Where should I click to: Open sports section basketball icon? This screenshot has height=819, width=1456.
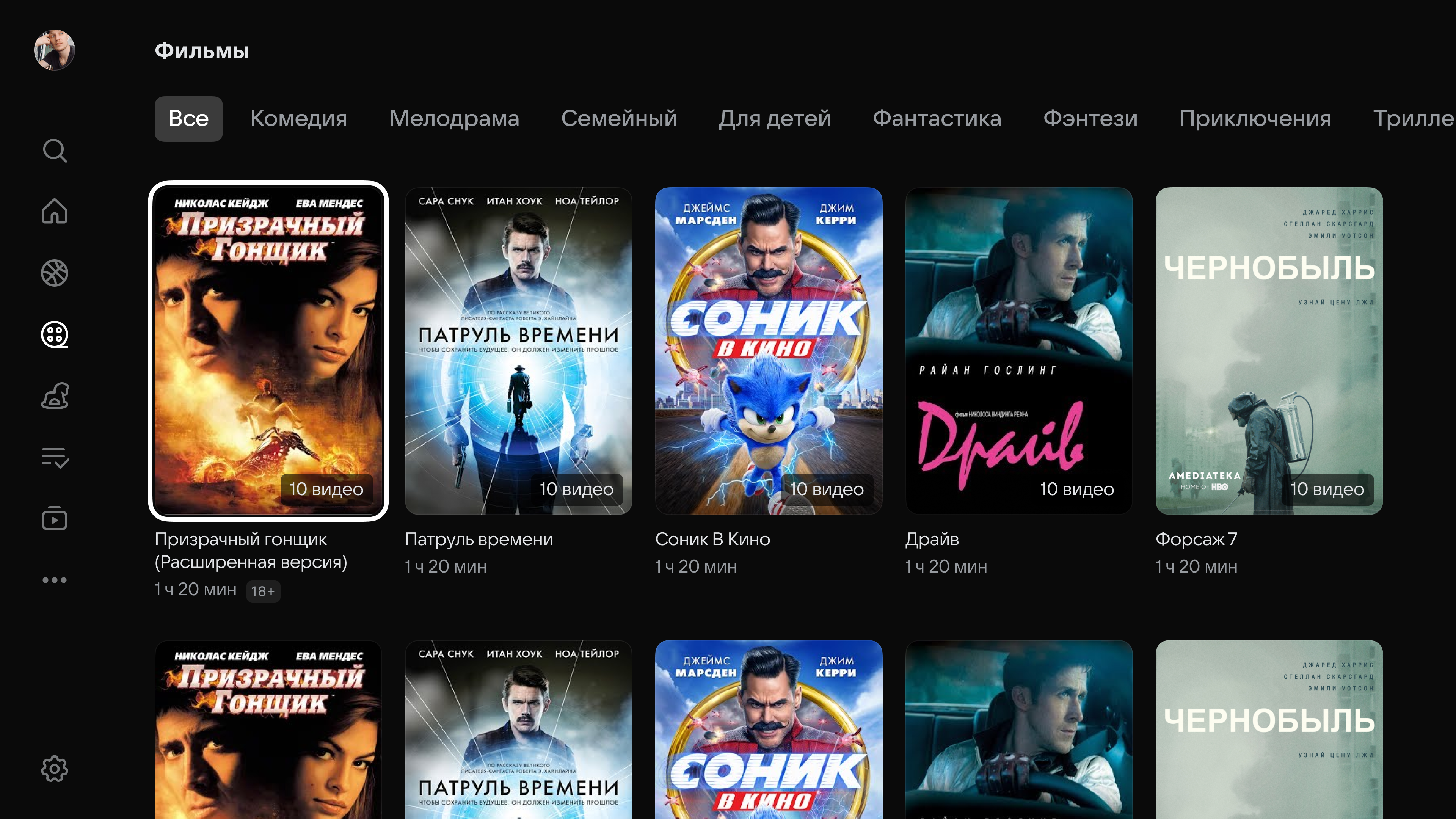click(55, 273)
